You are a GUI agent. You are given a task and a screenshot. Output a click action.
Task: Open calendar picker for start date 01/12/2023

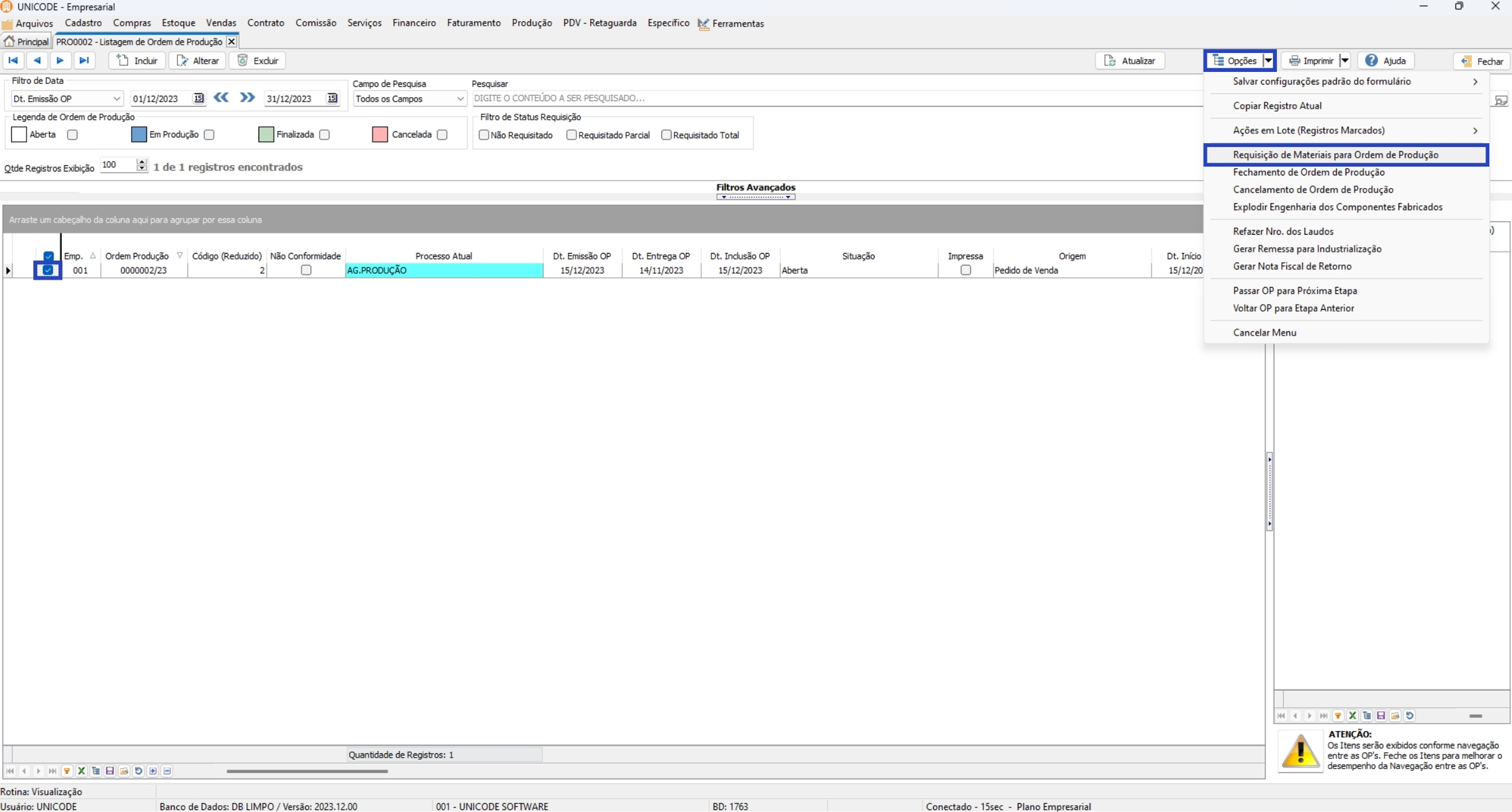(199, 99)
